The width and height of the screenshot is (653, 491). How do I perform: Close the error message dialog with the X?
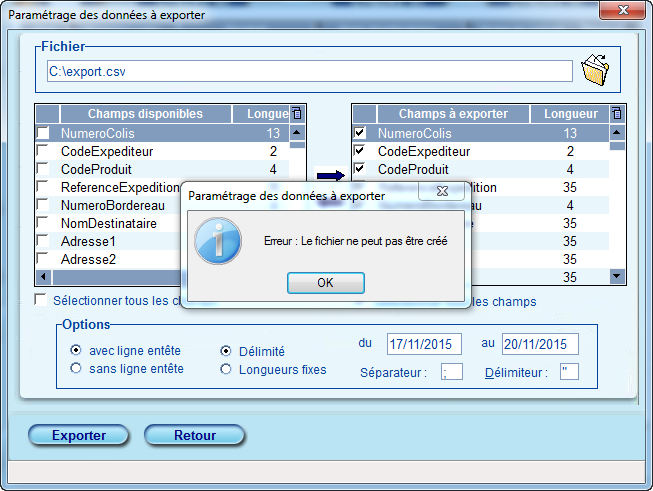[442, 191]
